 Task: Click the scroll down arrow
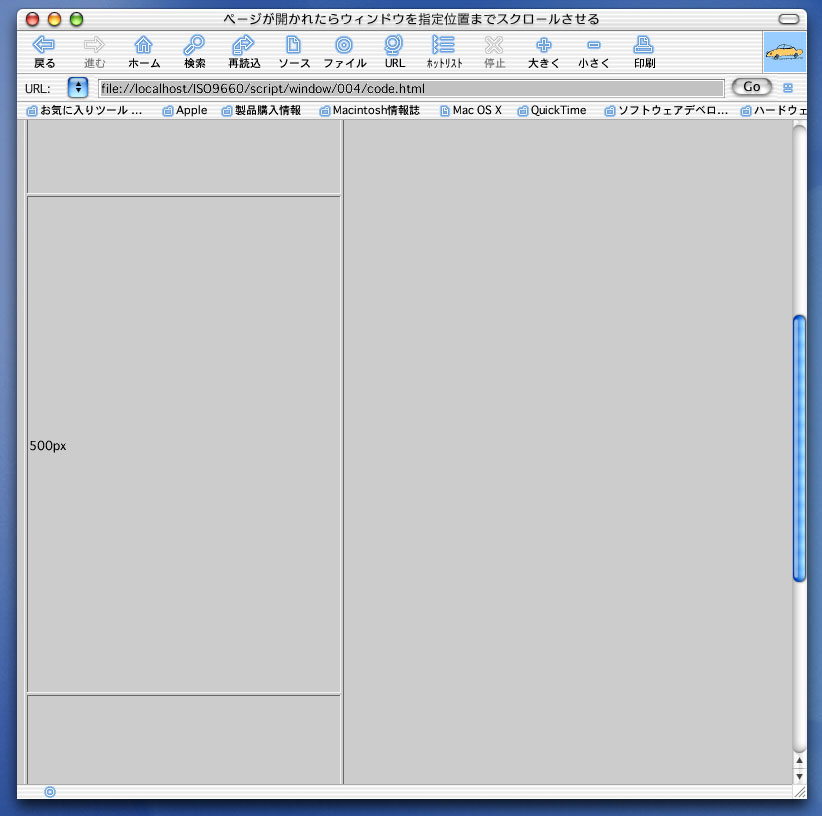click(799, 776)
